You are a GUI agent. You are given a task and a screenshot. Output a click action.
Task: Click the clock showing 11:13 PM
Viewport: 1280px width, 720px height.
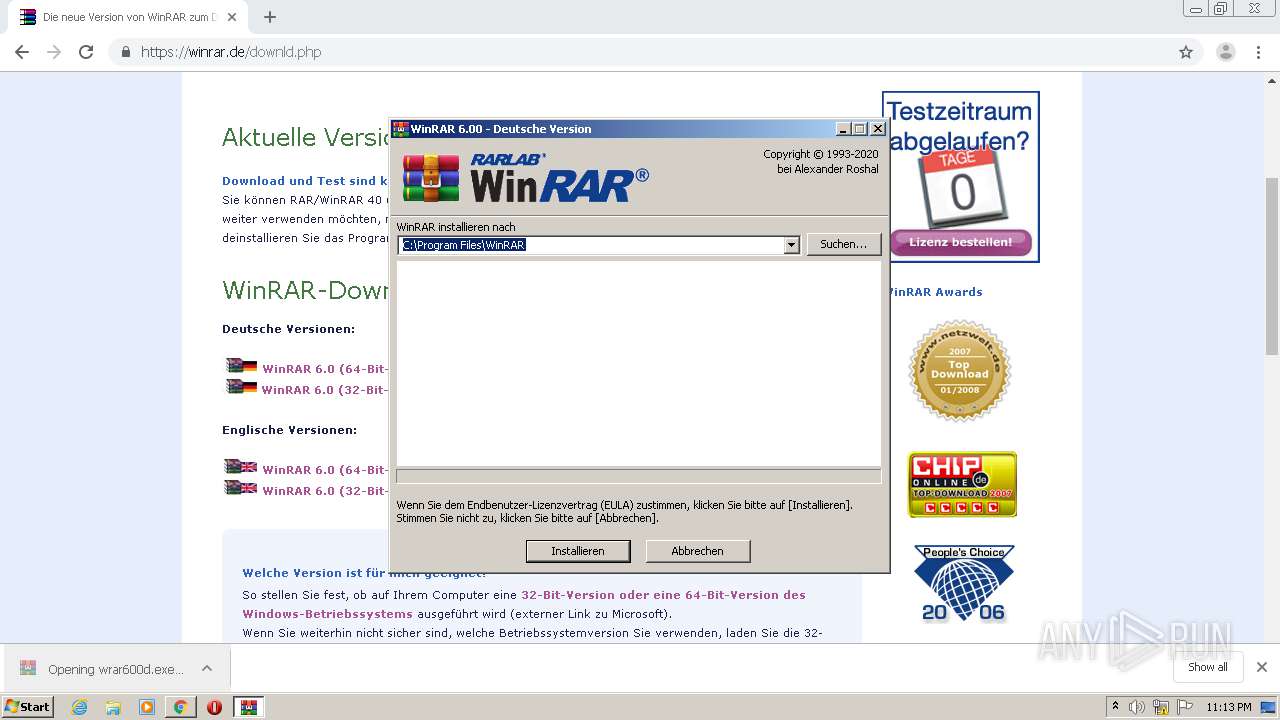[1229, 707]
